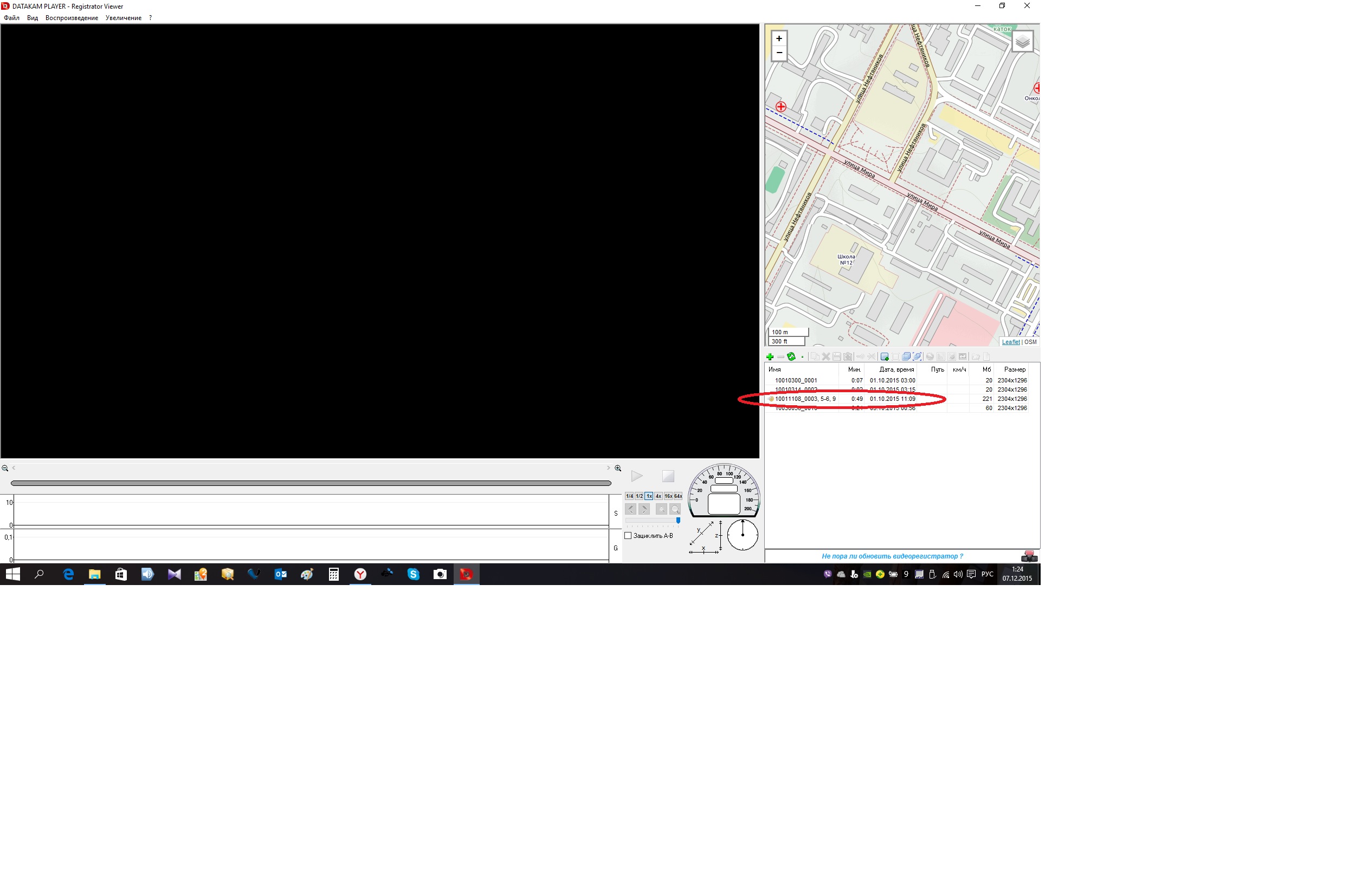Click the blue volume slider handle
Screen dimensions: 1355x896
coord(678,521)
